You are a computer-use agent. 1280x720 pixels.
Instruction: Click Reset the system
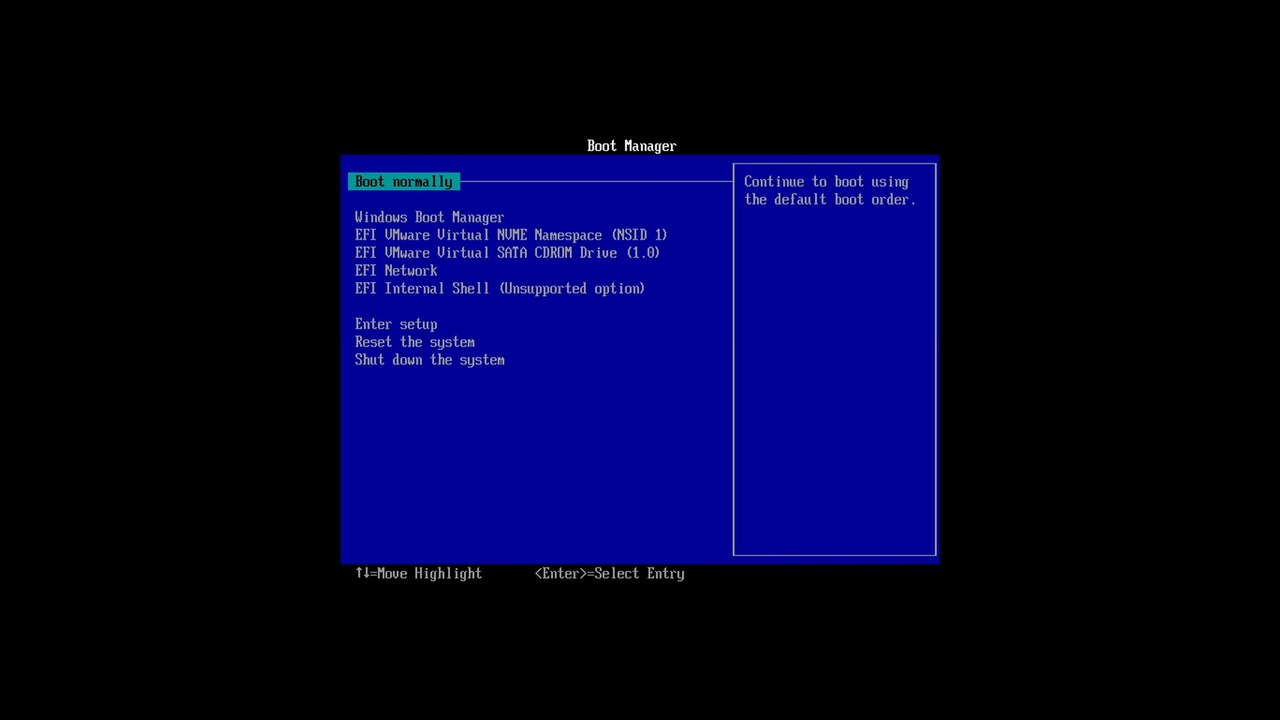[415, 342]
